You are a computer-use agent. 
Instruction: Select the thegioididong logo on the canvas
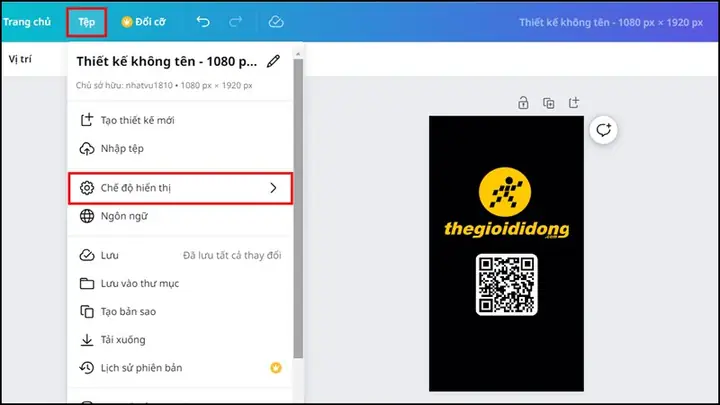(x=506, y=203)
